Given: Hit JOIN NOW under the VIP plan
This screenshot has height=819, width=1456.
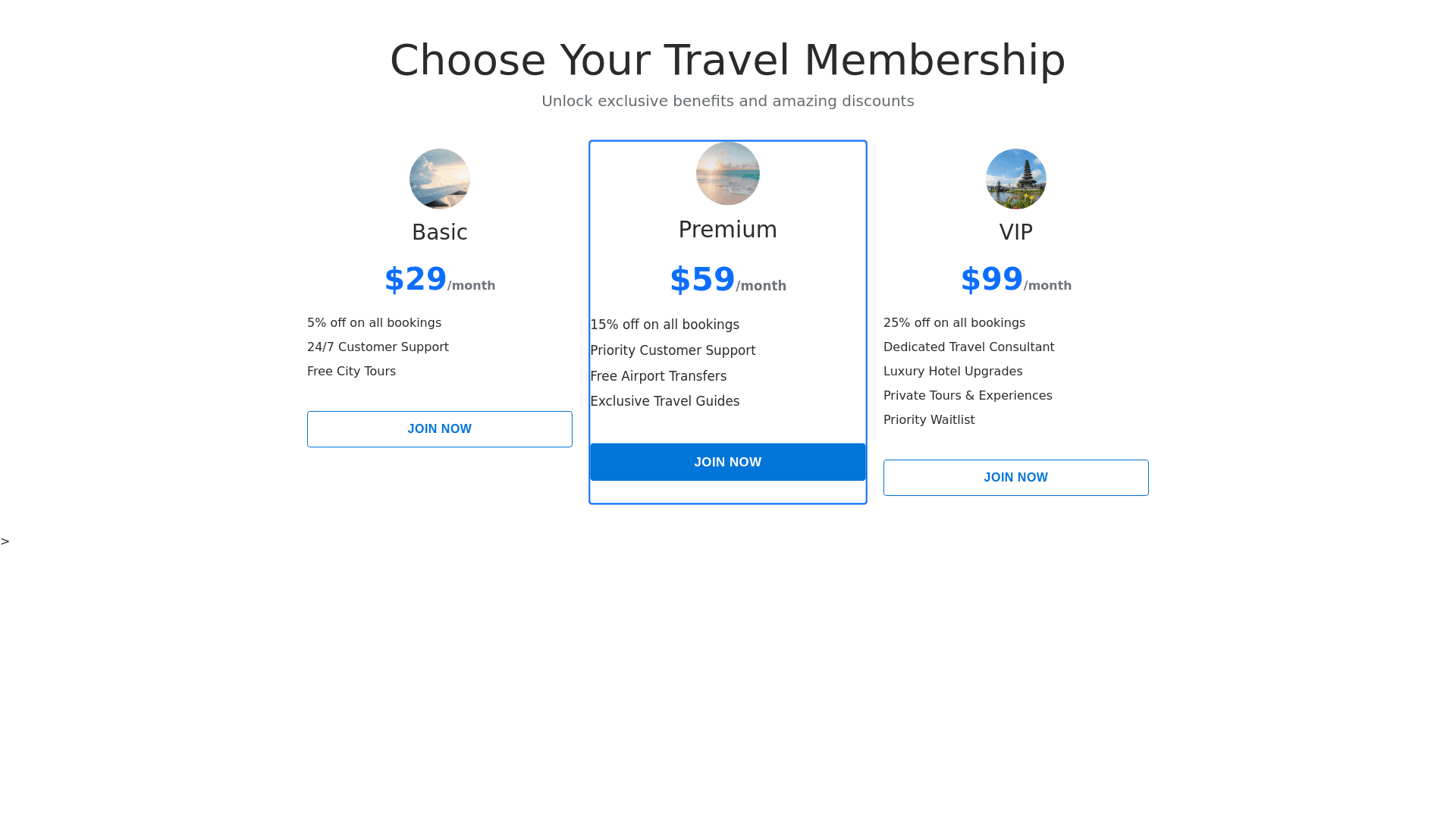Looking at the screenshot, I should tap(1016, 478).
